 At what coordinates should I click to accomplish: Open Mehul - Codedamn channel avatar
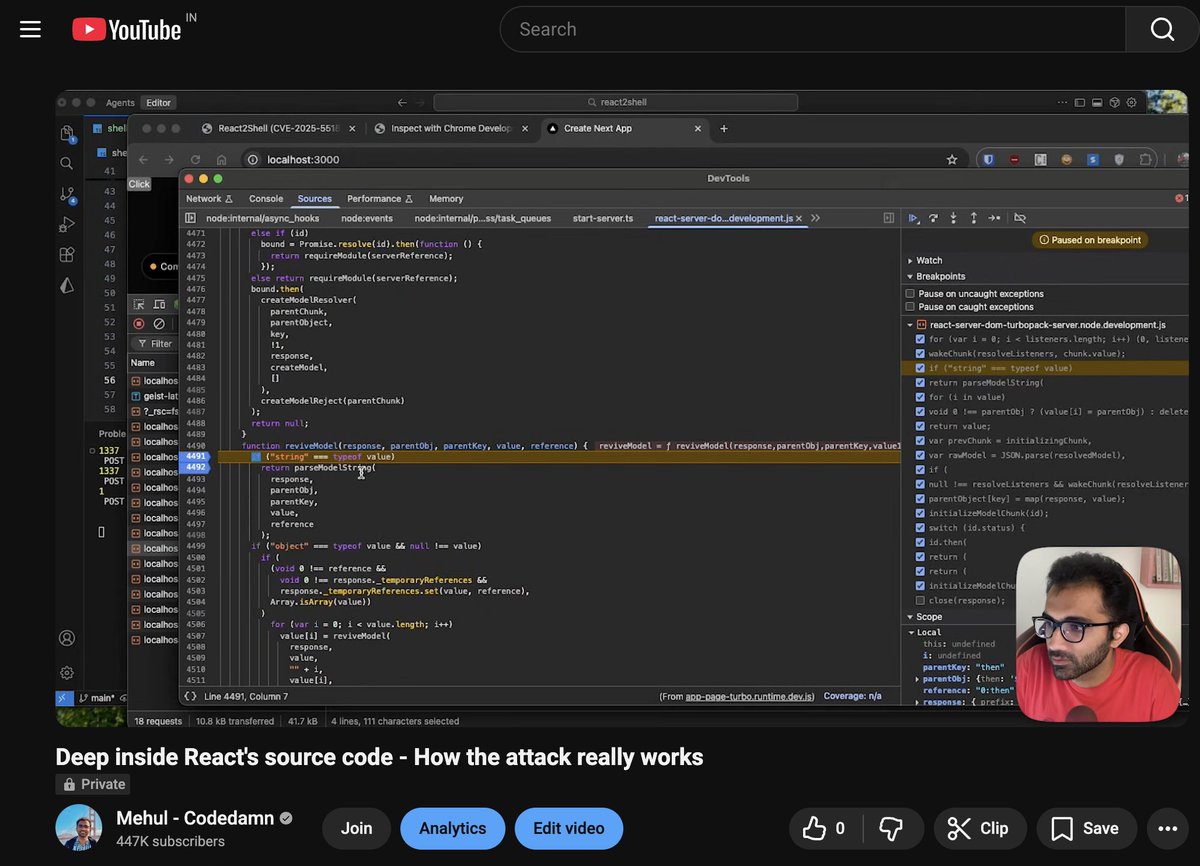78,828
